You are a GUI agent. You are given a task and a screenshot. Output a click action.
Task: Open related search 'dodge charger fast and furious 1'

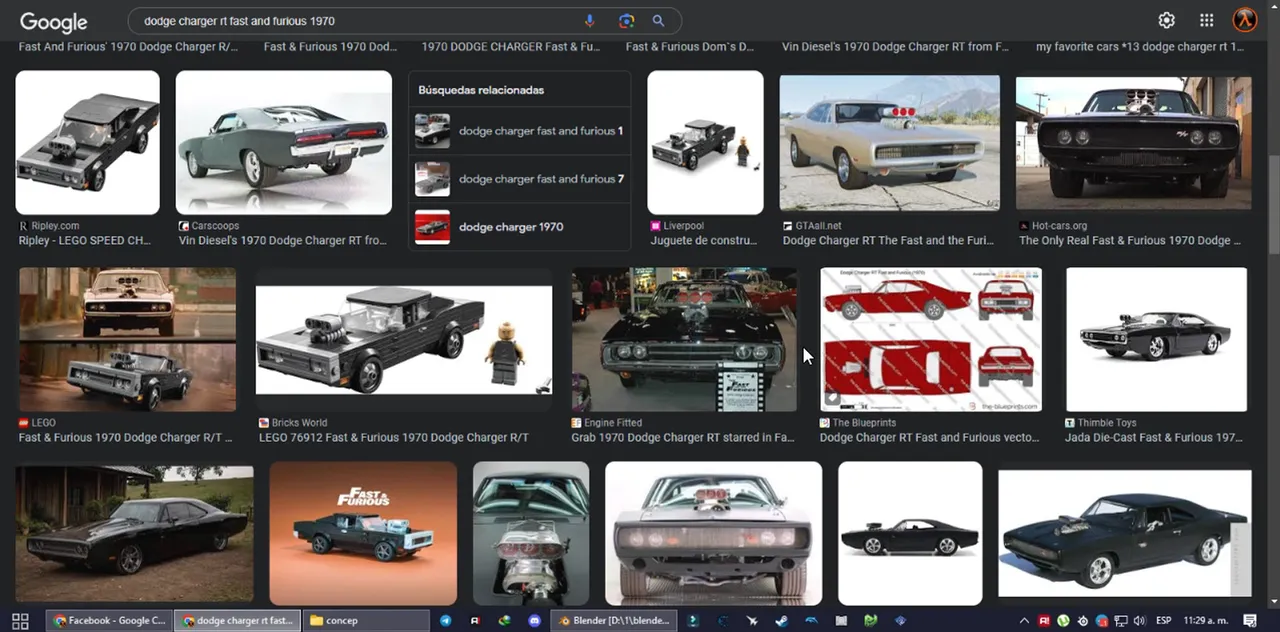pos(520,131)
